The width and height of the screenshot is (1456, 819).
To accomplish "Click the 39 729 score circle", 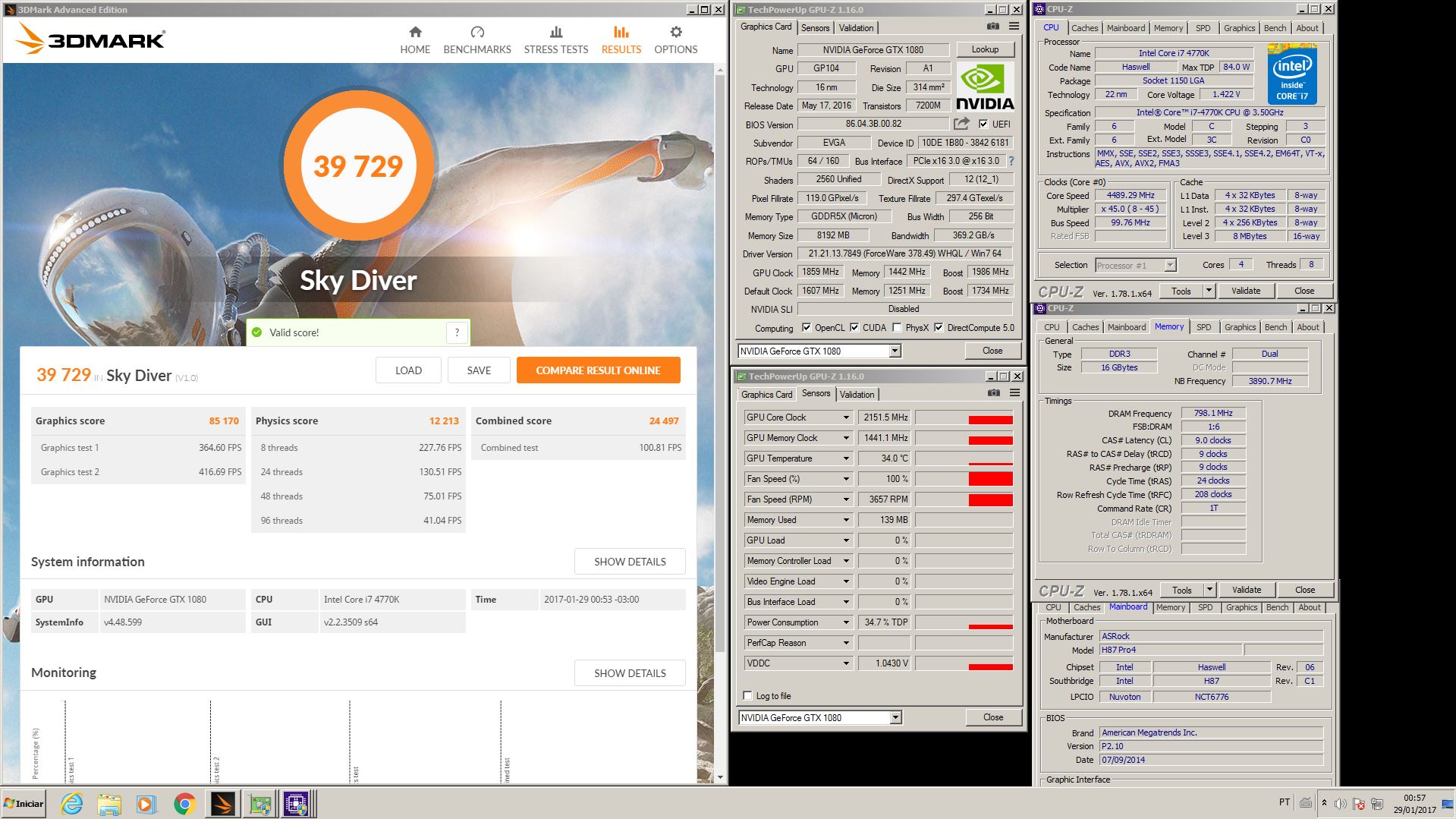I will click(358, 165).
